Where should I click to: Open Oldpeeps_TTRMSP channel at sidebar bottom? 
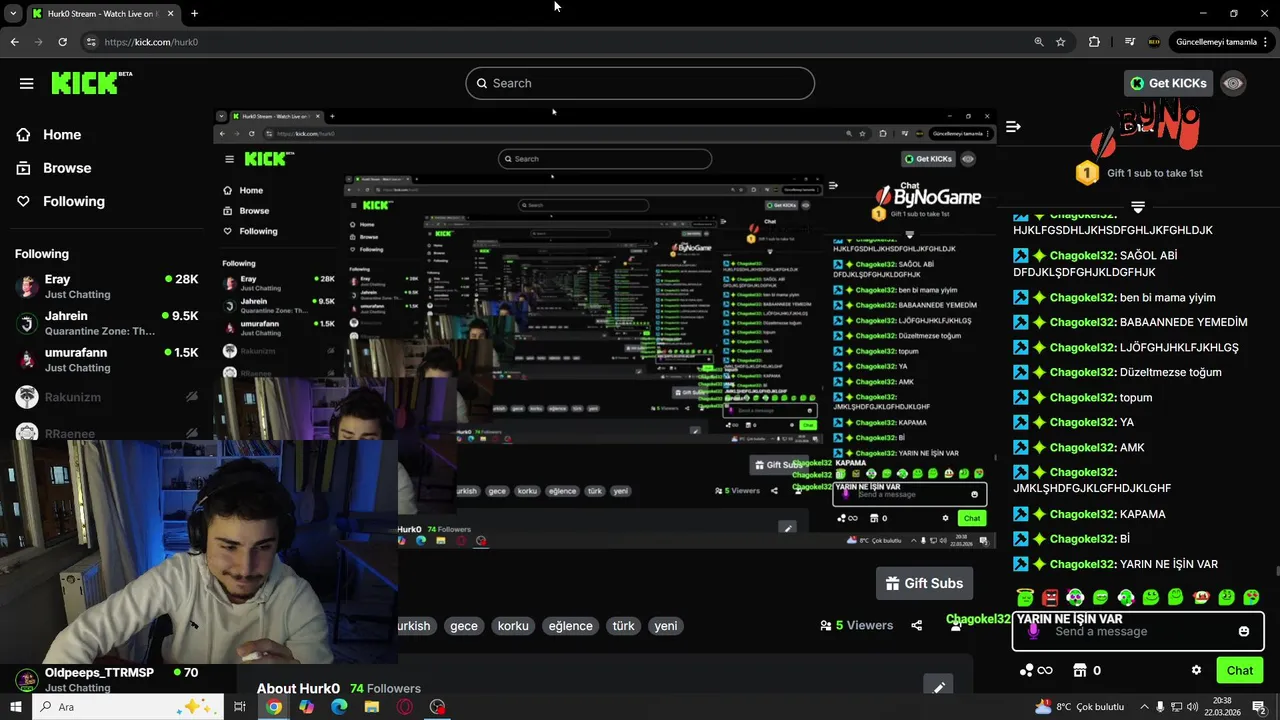[106, 679]
